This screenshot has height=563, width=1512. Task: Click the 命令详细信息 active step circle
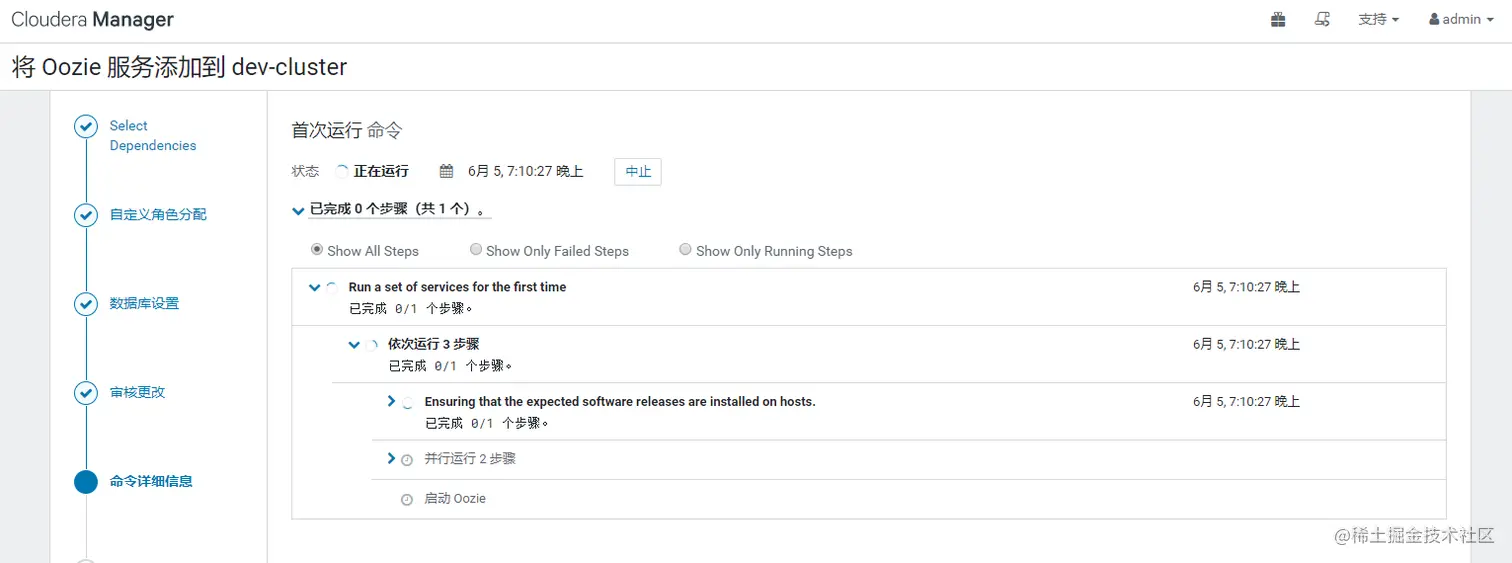coord(86,482)
